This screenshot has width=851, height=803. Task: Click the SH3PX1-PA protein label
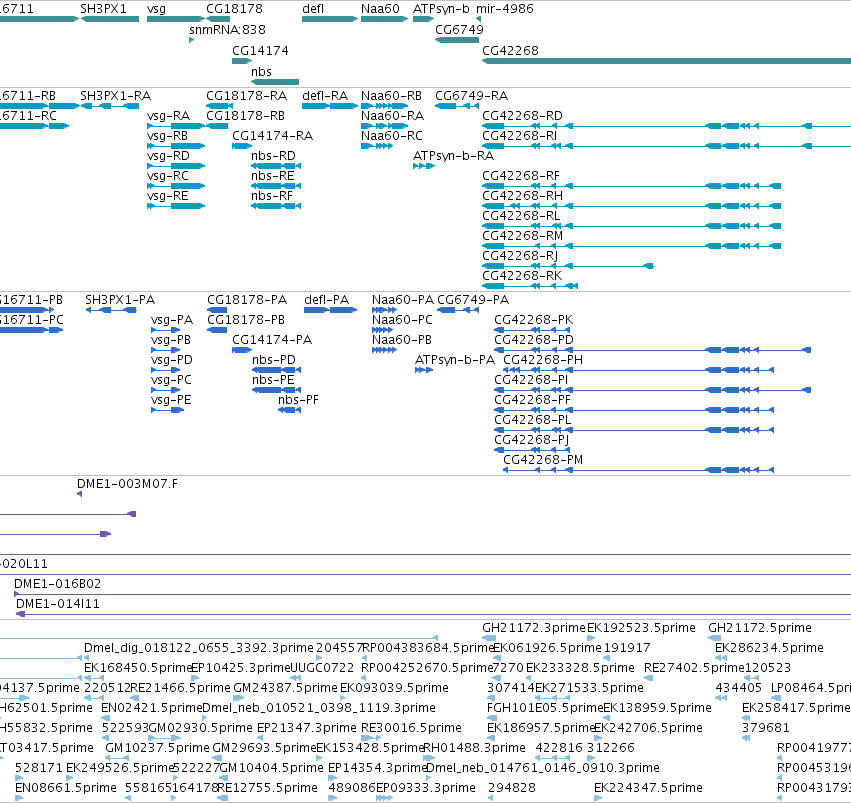(120, 300)
